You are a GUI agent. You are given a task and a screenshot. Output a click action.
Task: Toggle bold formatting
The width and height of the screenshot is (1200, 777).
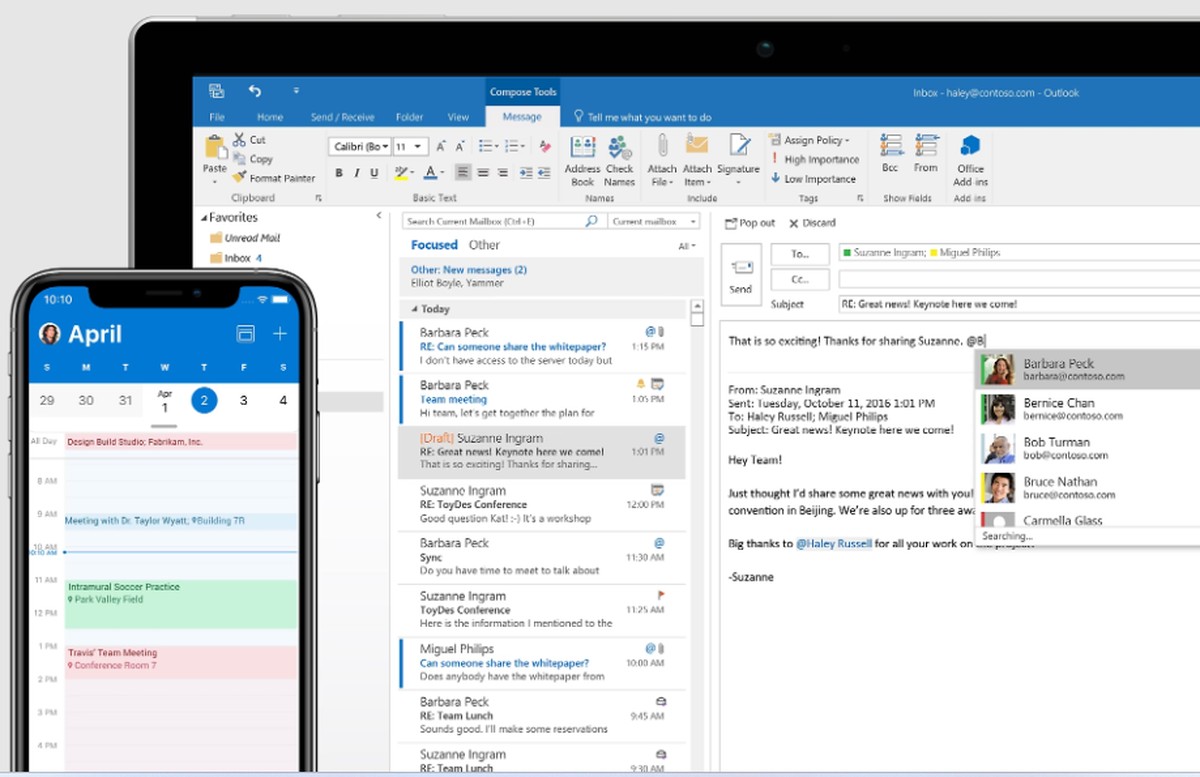tap(337, 173)
